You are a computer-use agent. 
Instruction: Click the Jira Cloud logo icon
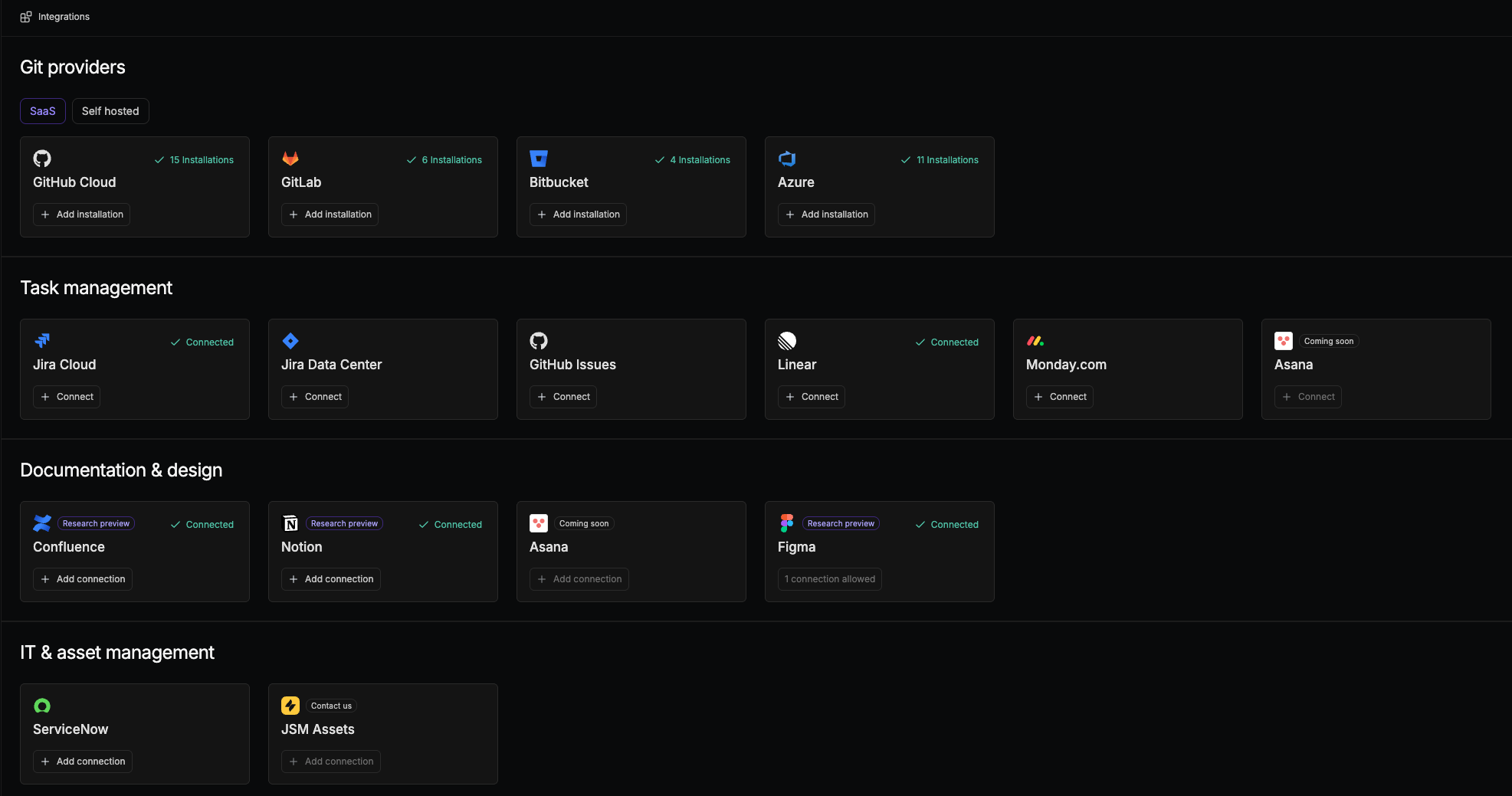pos(42,341)
